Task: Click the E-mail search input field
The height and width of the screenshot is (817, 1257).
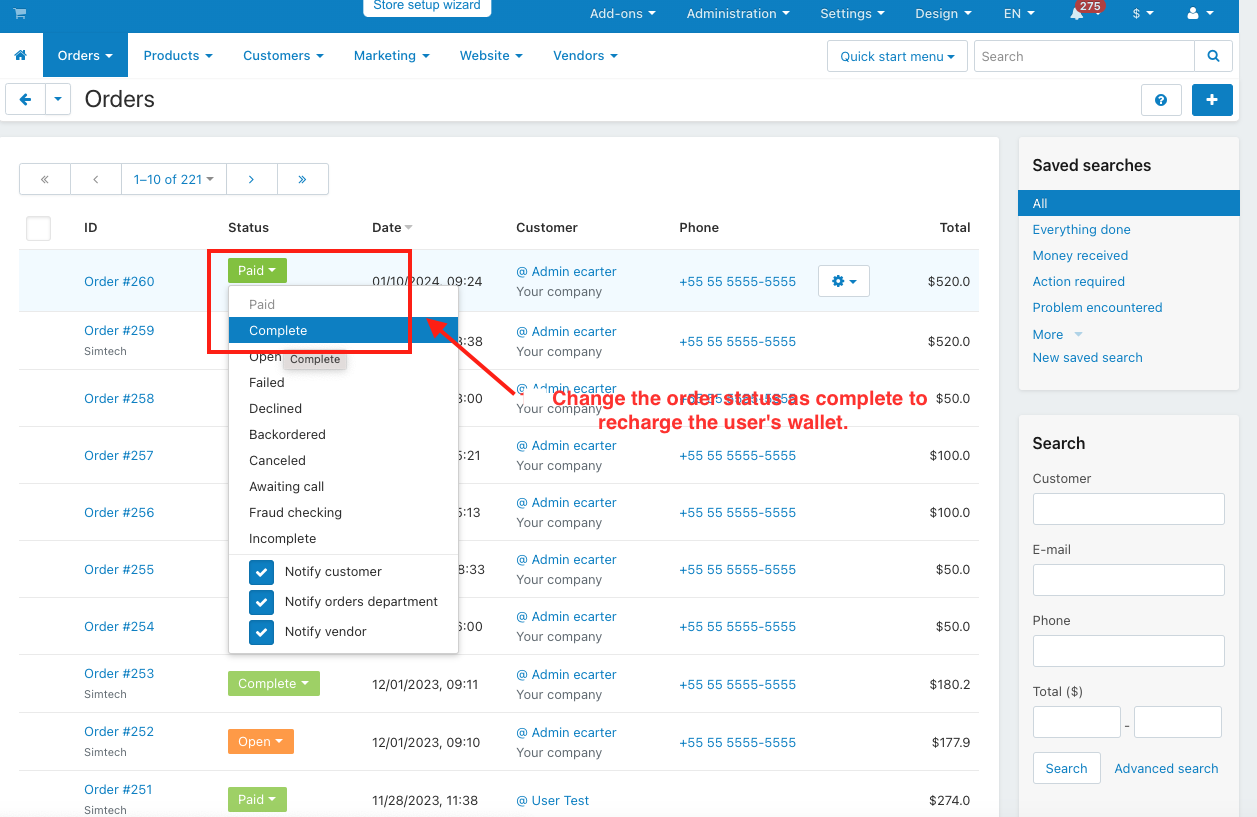Action: pyautogui.click(x=1128, y=580)
